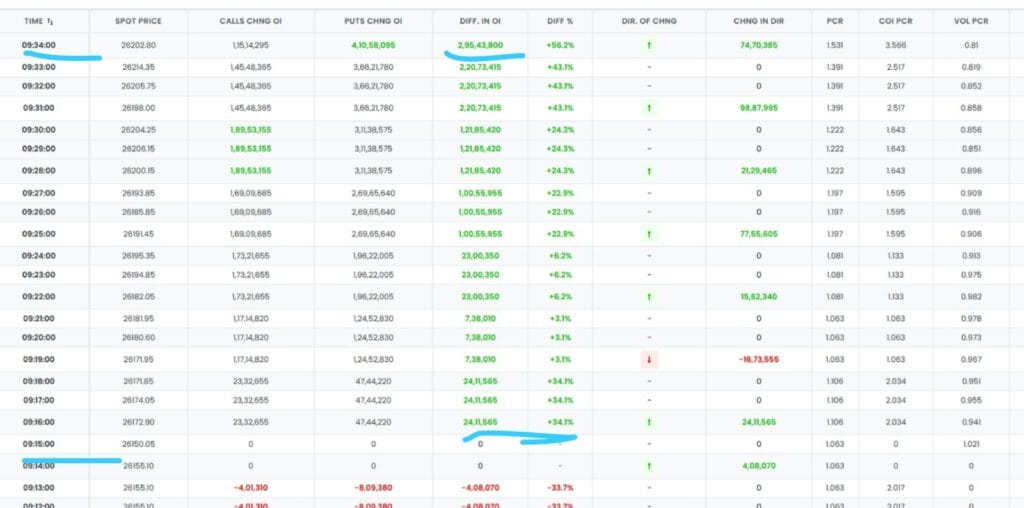Click red down arrow in 09:19:00 row
The width and height of the screenshot is (1024, 508).
coord(649,359)
